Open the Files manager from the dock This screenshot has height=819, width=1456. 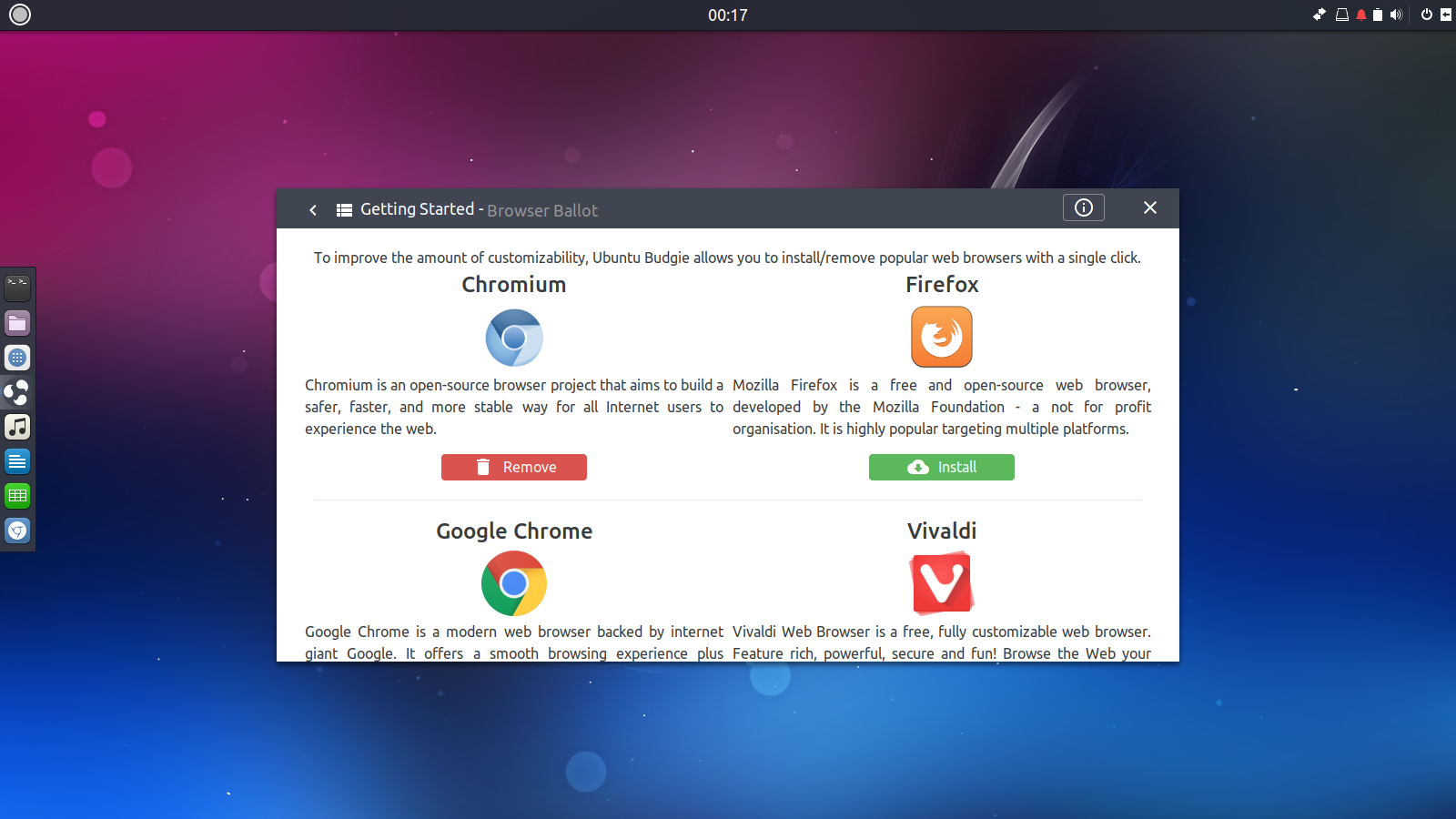point(17,323)
